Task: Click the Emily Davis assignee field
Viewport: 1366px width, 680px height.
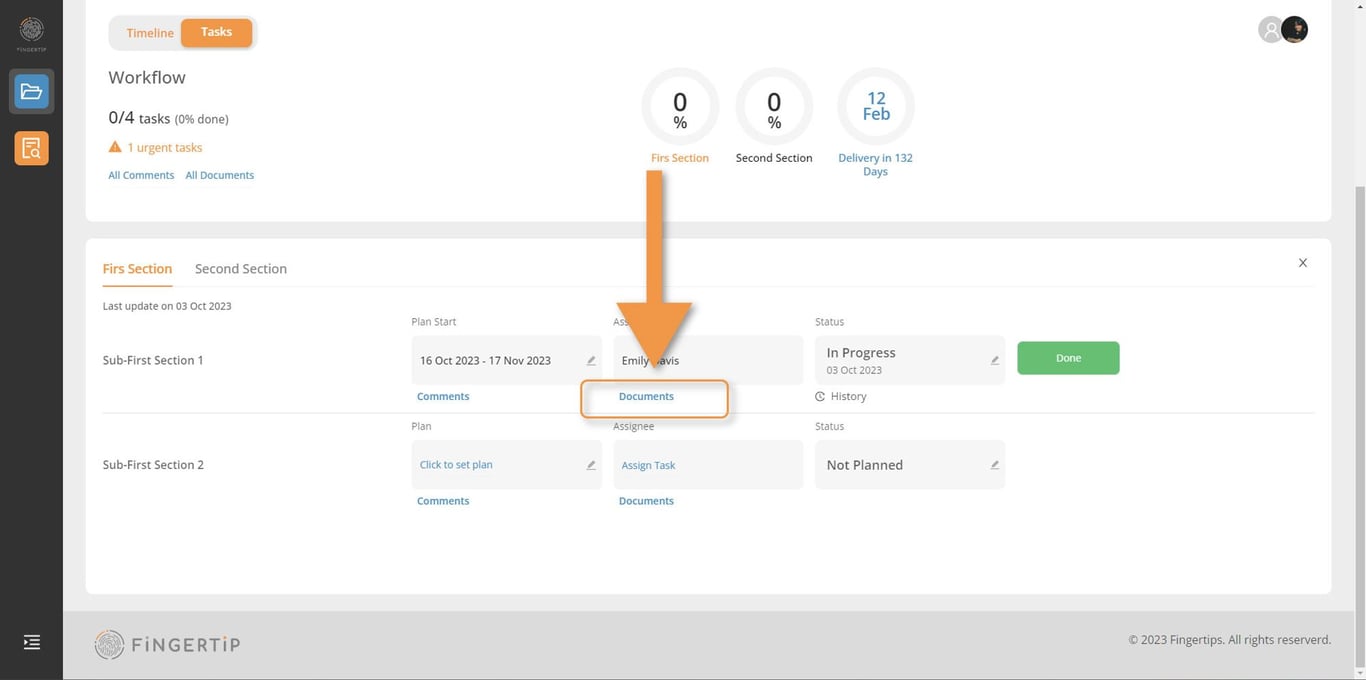Action: 708,360
